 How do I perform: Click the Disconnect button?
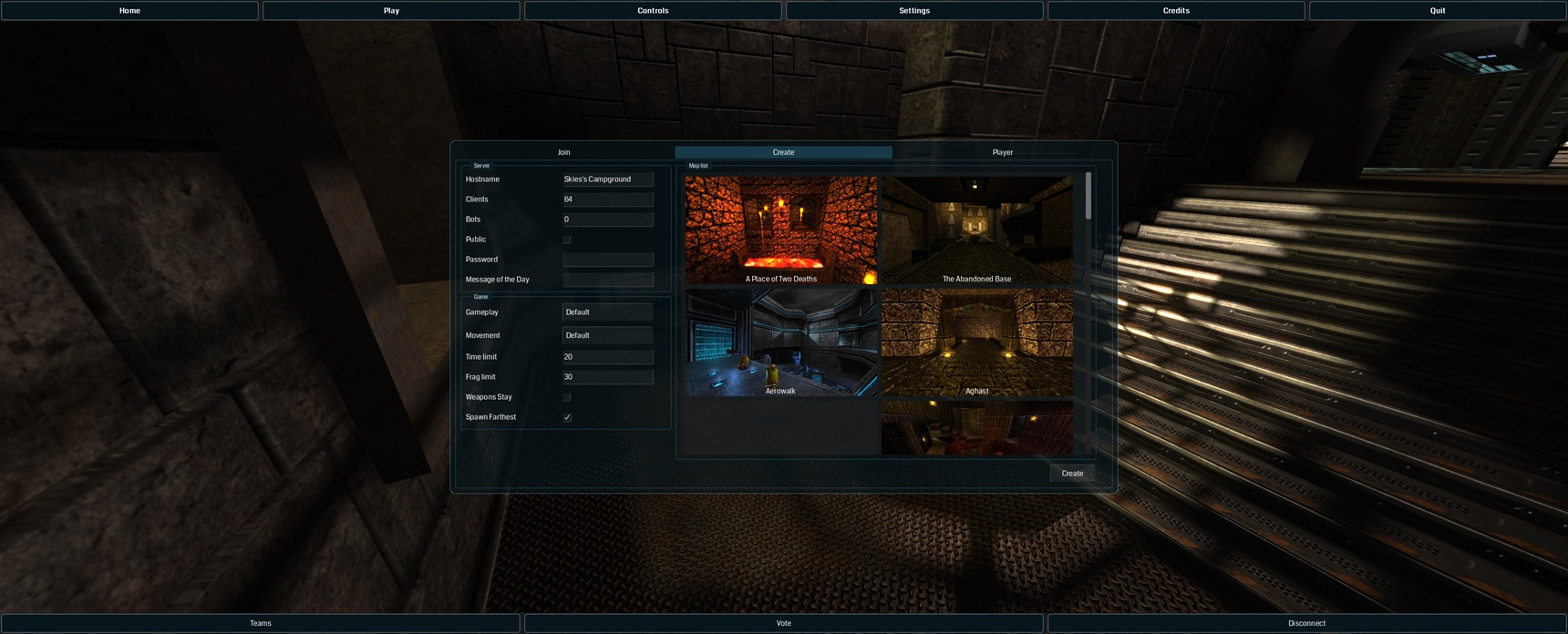coord(1307,623)
